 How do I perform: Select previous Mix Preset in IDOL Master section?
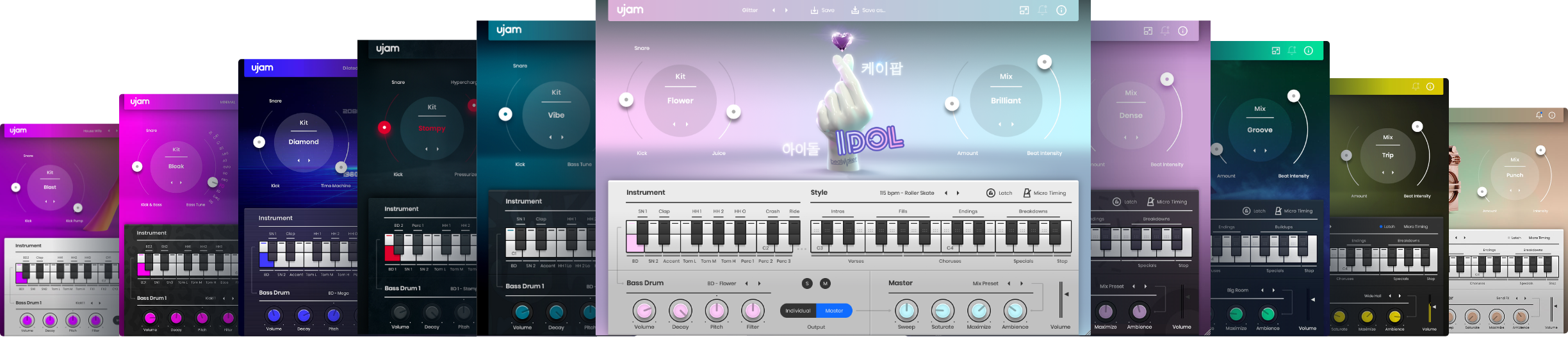point(1009,283)
